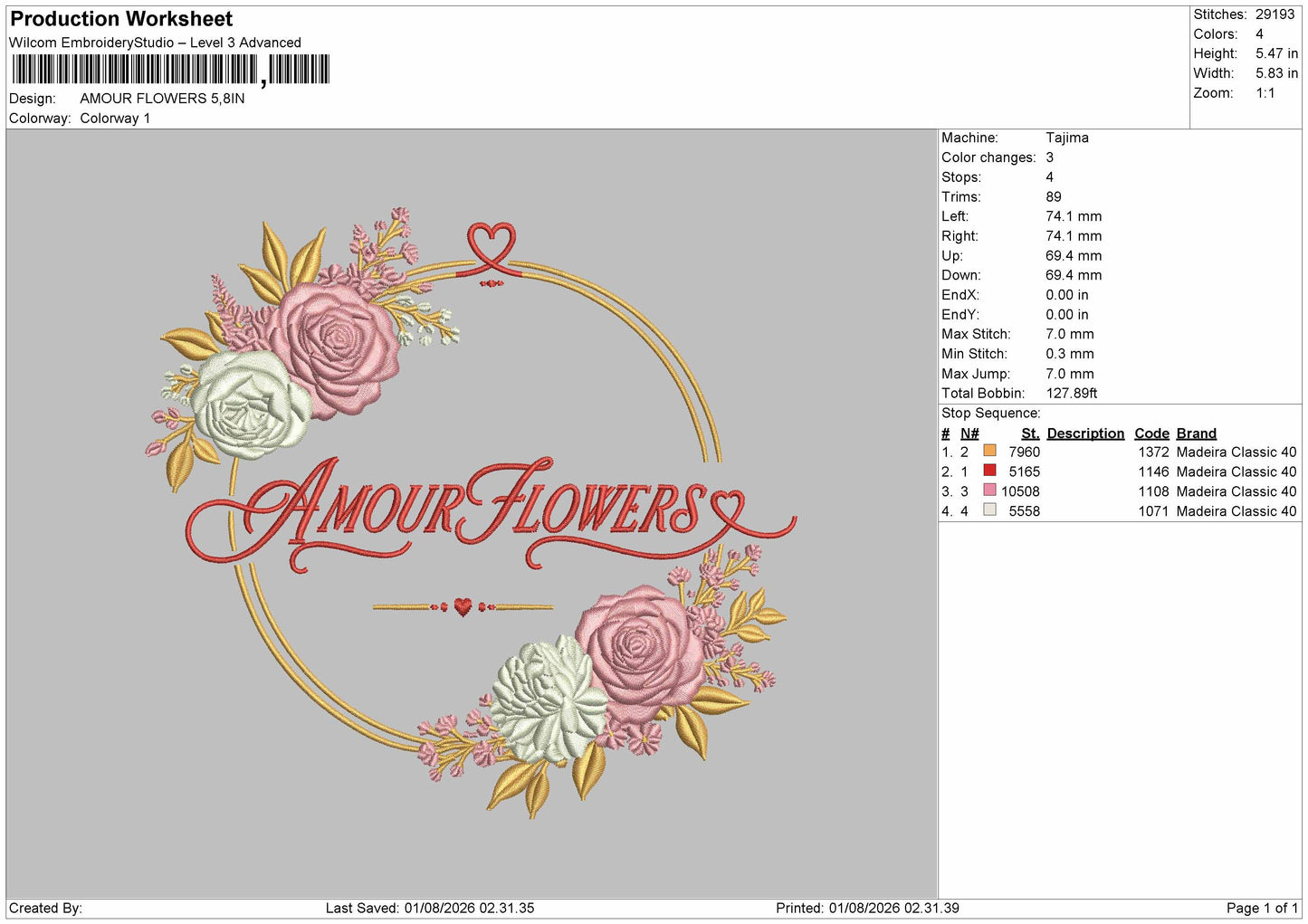The height and width of the screenshot is (924, 1308).
Task: Click the Total Bobbin value 127.89ft
Action: coord(1072,394)
